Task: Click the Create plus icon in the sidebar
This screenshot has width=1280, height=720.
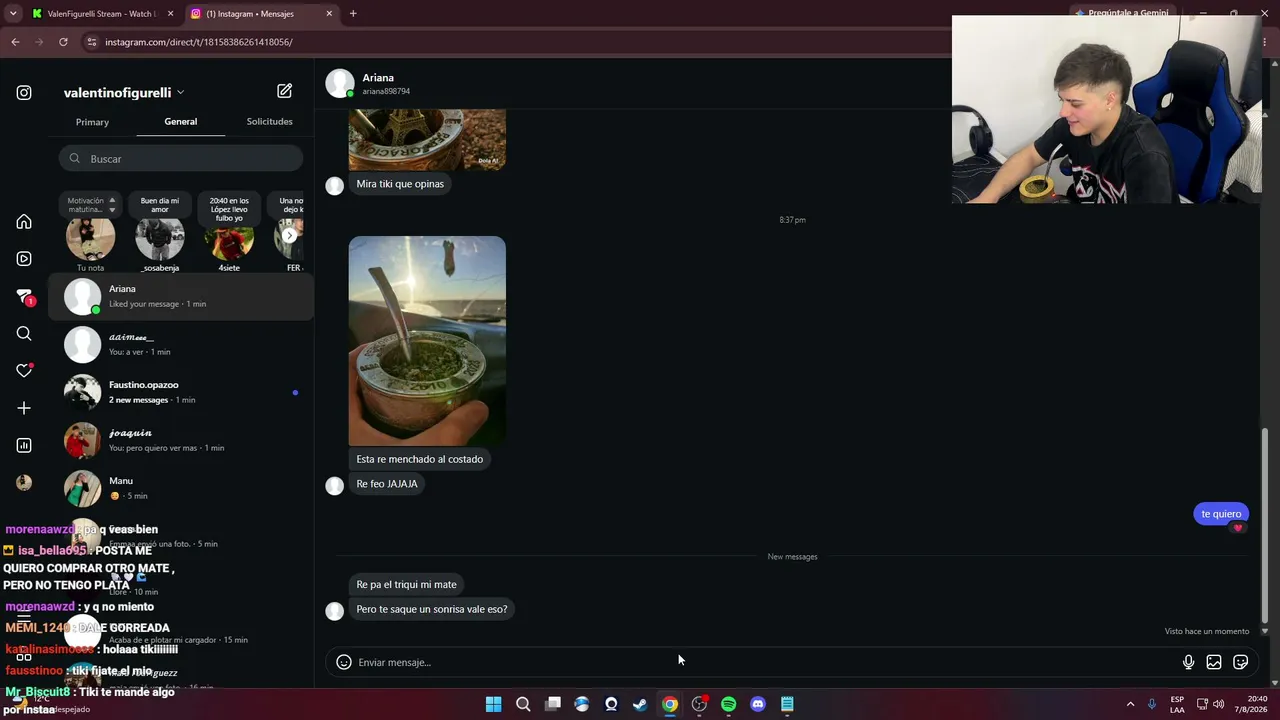Action: [24, 408]
